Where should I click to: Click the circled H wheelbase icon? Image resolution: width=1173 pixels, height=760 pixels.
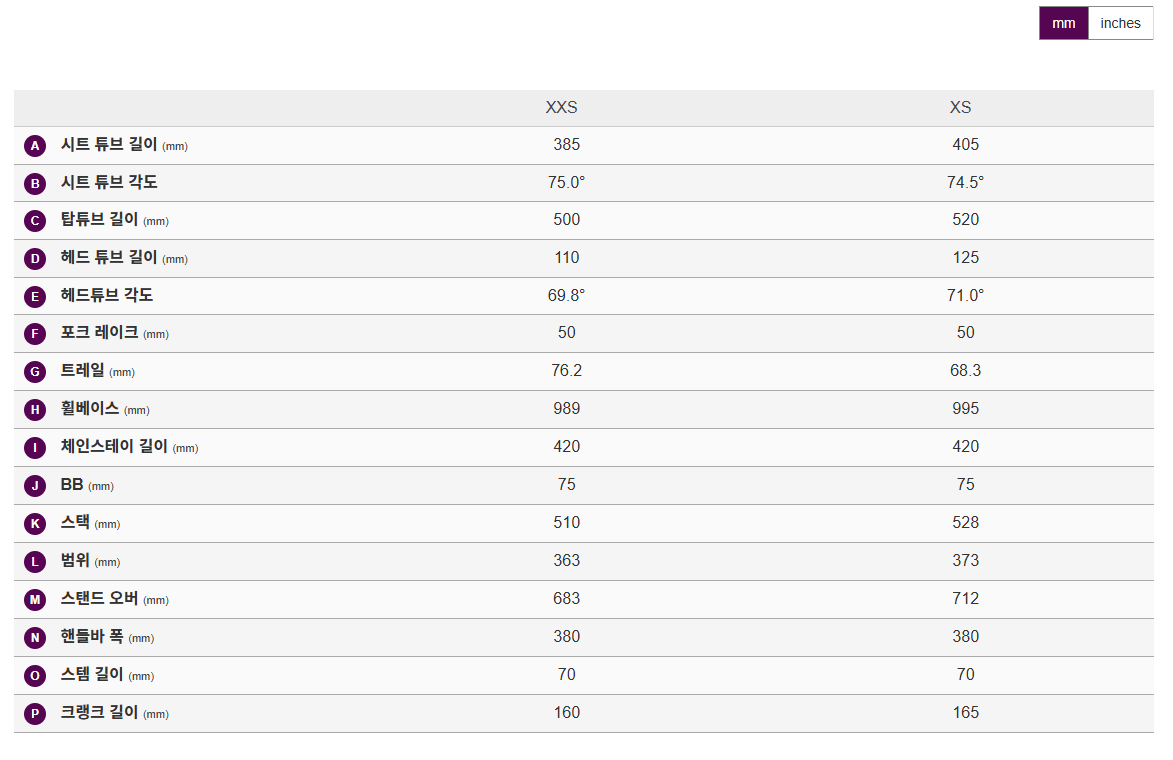point(35,410)
